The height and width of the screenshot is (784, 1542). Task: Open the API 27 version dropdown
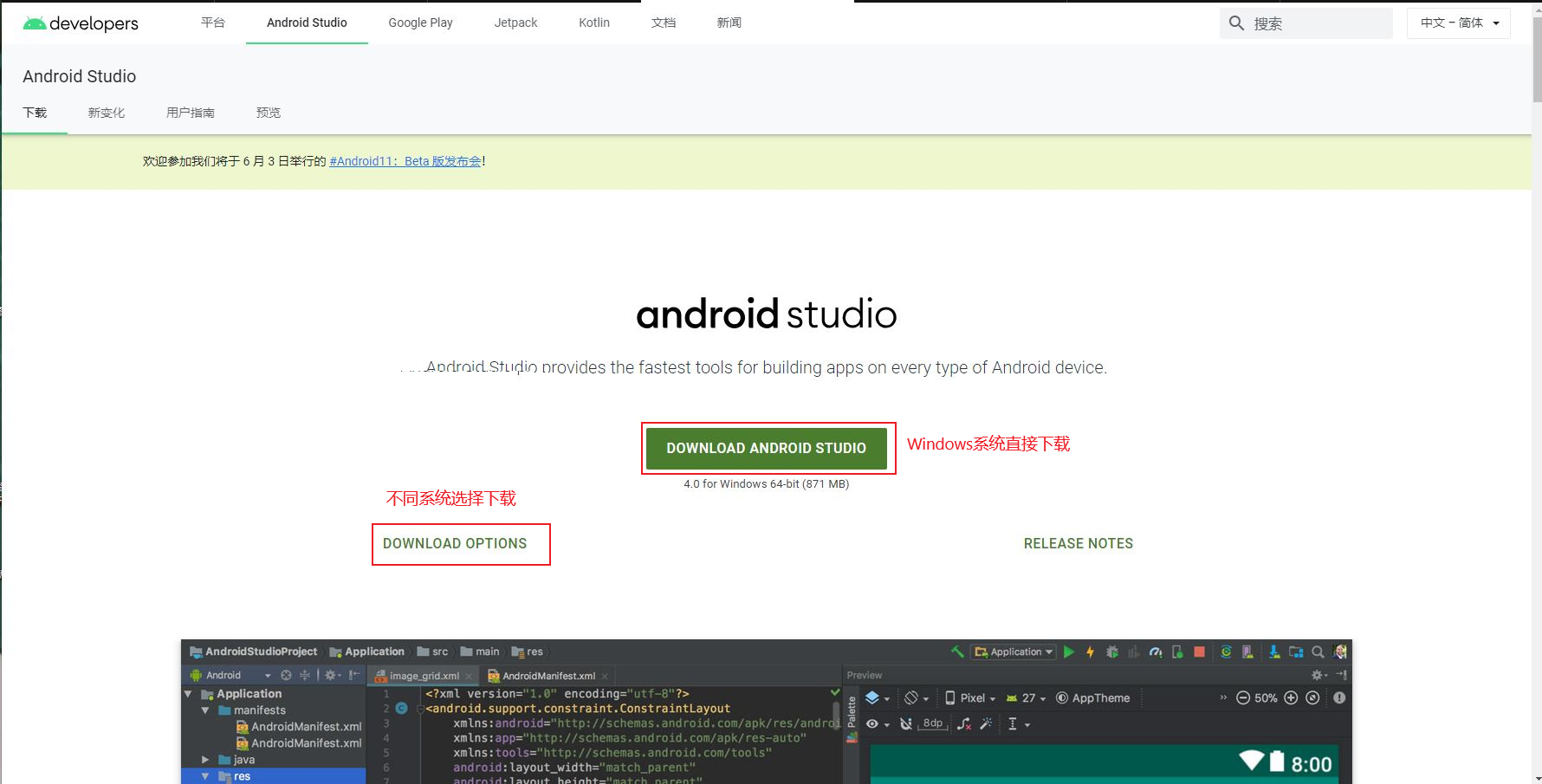click(x=1027, y=698)
